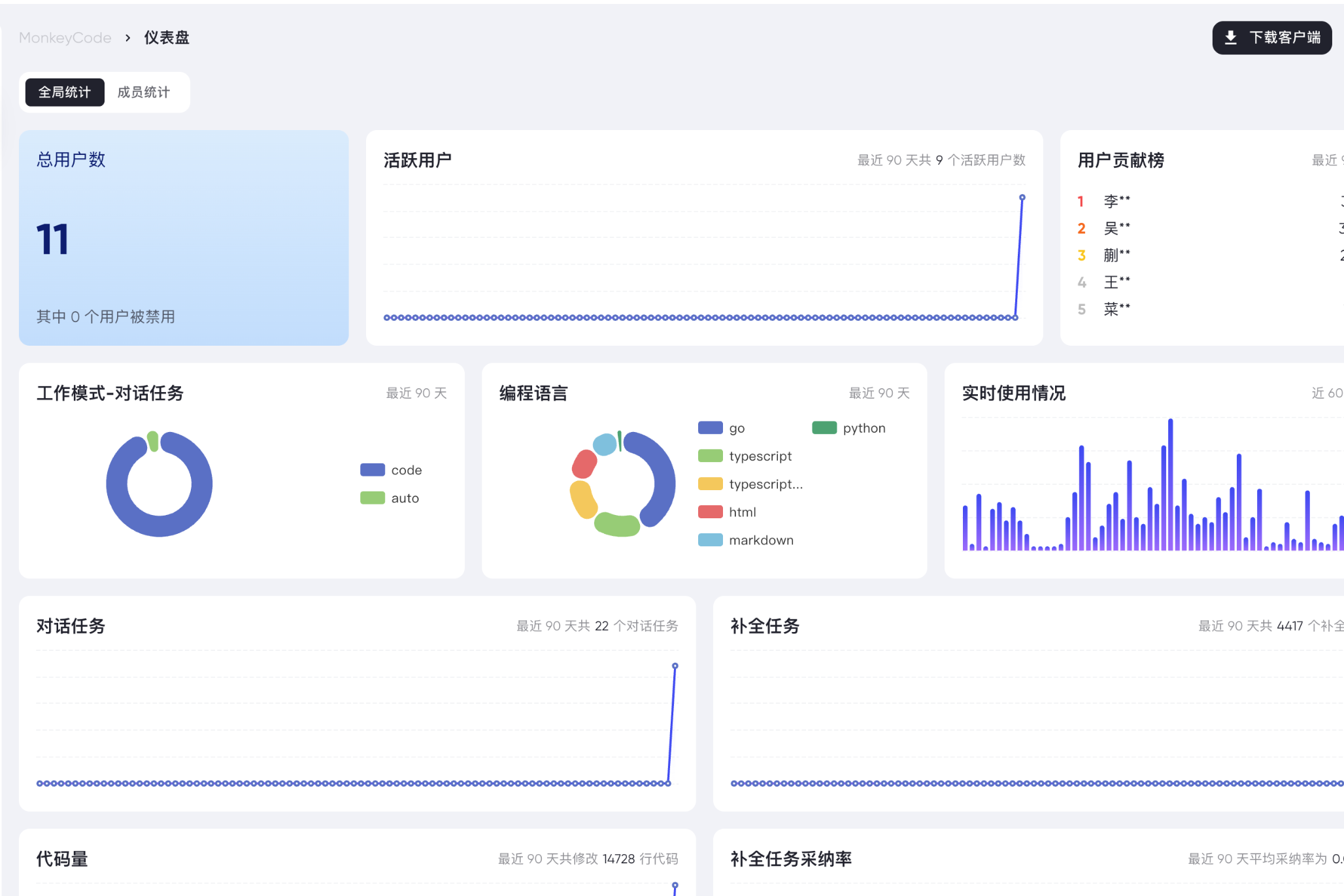Select top contributor 李** in ranking
This screenshot has width=1344, height=896.
(x=1117, y=201)
